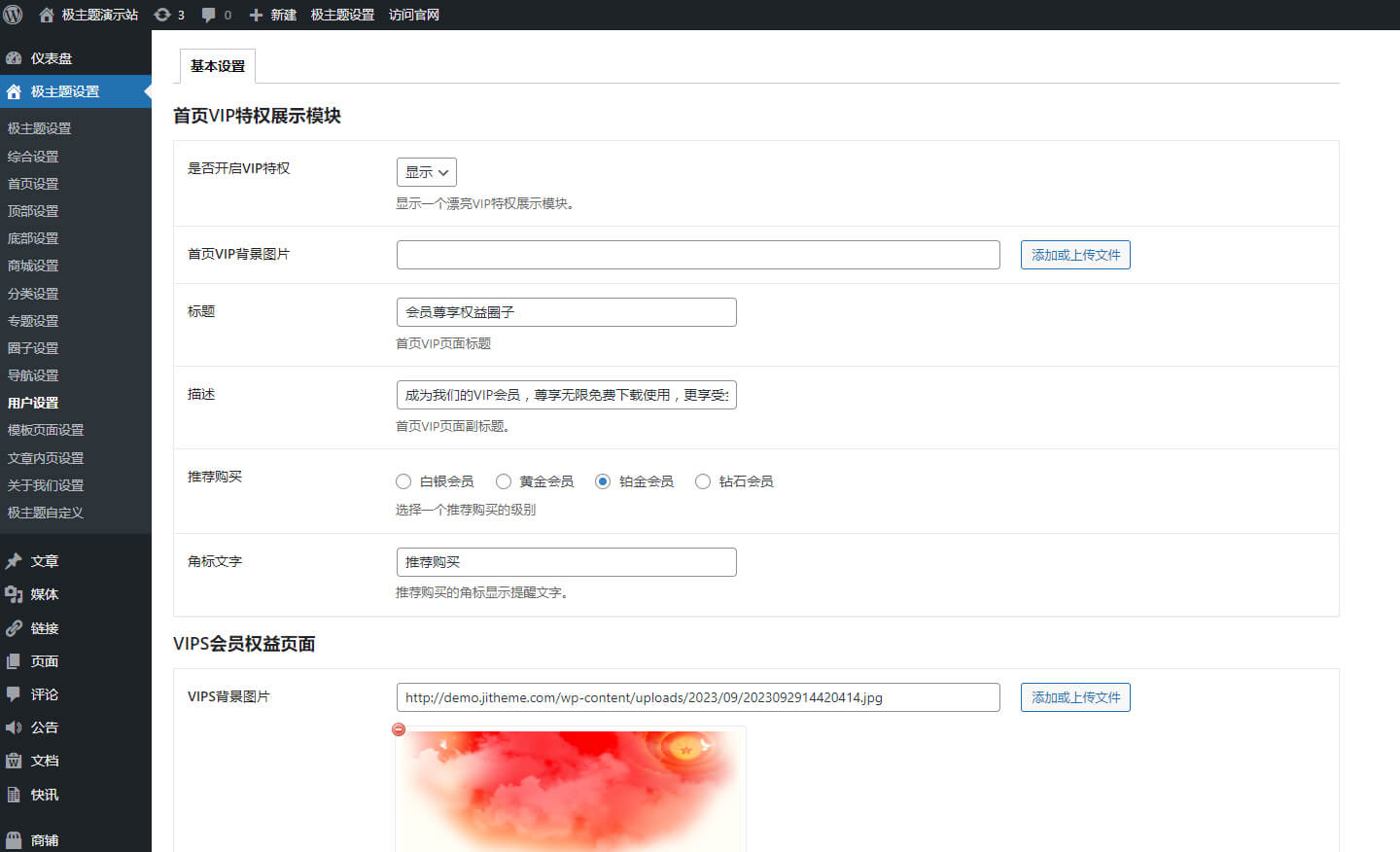Click 添加或上传文件 for 首页VIP背景图片
This screenshot has height=852, width=1400.
click(1075, 255)
